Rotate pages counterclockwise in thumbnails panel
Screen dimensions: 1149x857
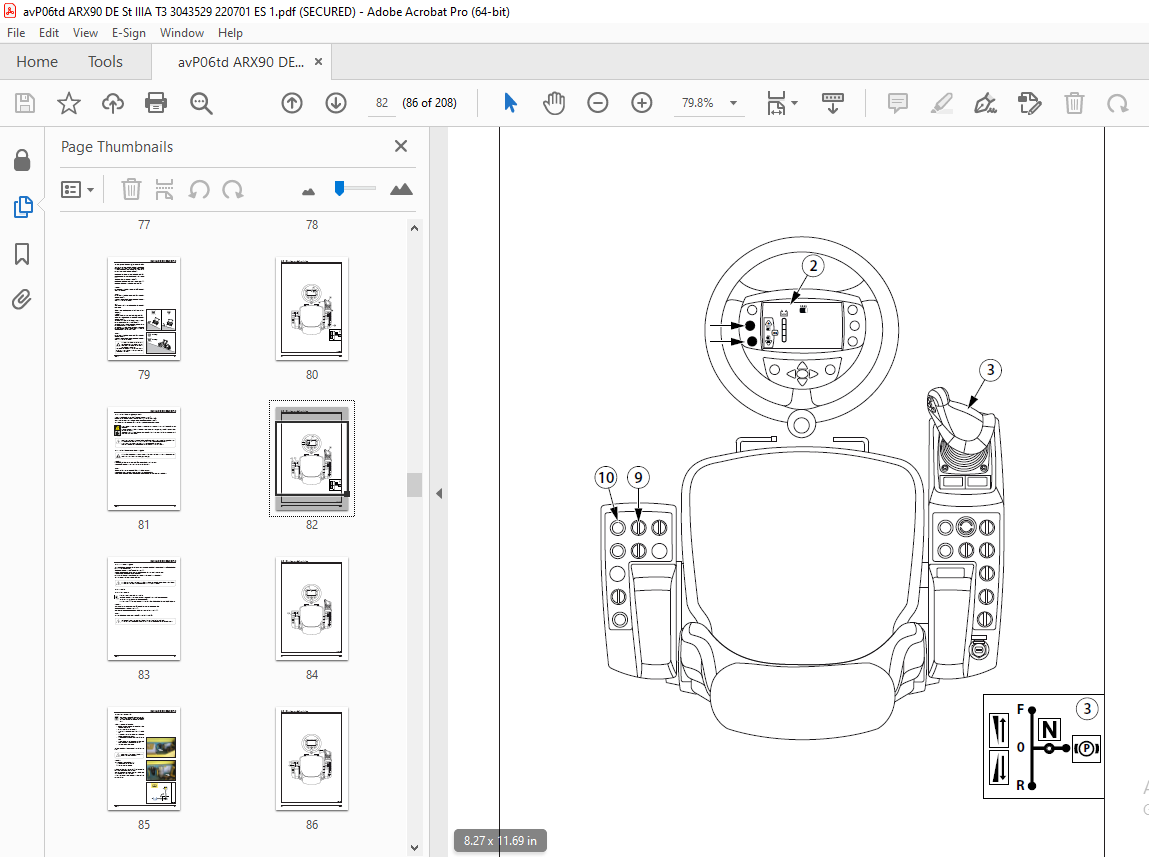click(199, 190)
